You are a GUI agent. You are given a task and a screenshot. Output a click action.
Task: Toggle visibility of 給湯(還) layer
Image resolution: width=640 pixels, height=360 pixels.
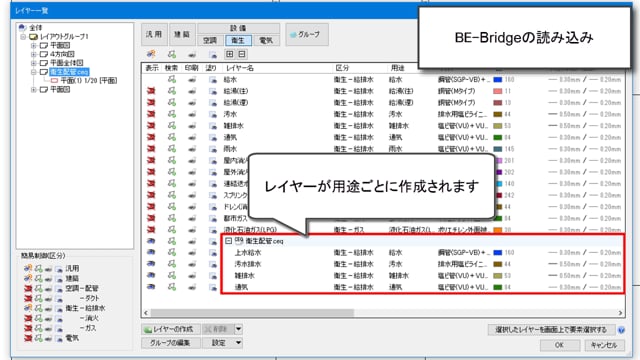pos(151,102)
